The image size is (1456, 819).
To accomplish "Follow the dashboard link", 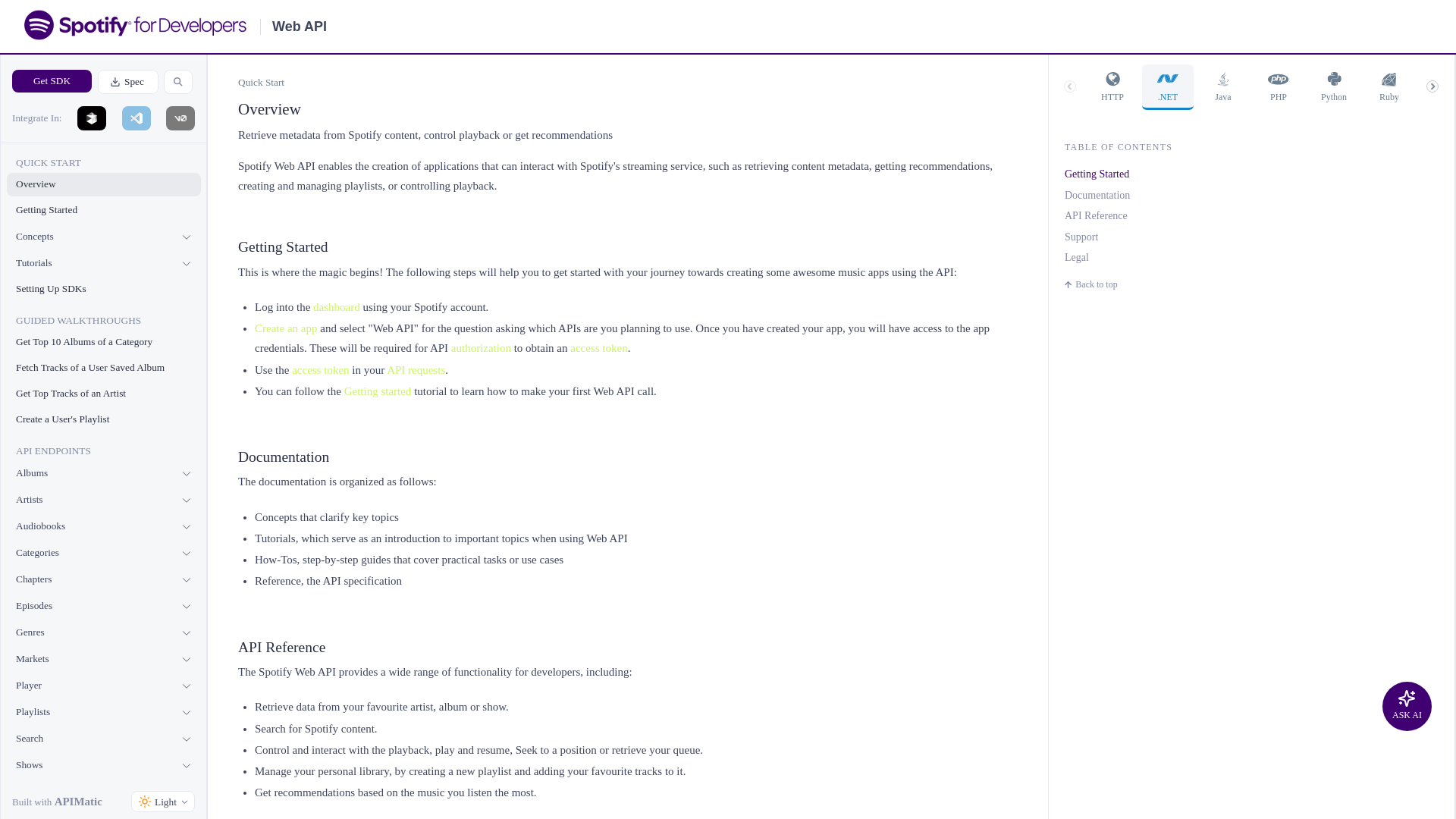I will coord(336,307).
